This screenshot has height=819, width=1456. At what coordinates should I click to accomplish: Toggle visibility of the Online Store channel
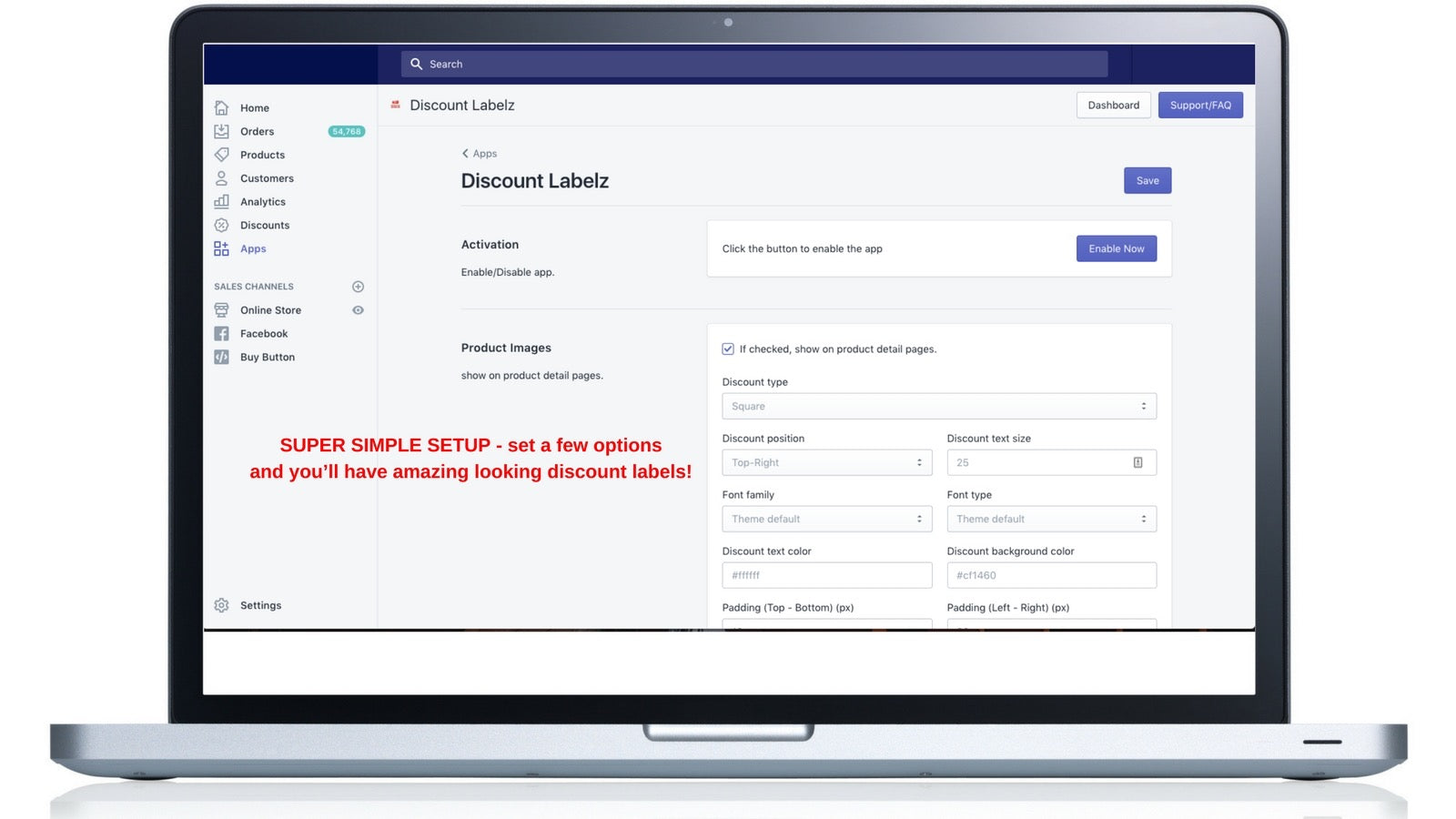pos(358,309)
